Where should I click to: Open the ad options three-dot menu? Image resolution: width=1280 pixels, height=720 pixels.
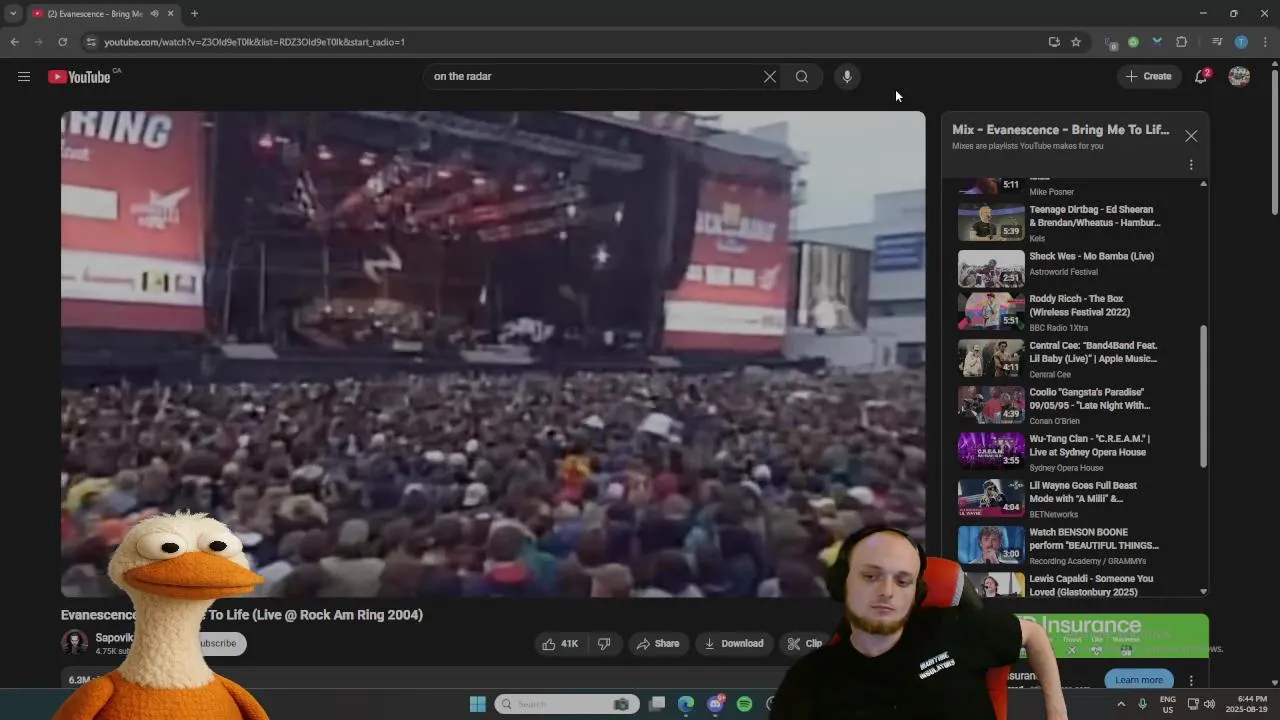click(x=1191, y=680)
